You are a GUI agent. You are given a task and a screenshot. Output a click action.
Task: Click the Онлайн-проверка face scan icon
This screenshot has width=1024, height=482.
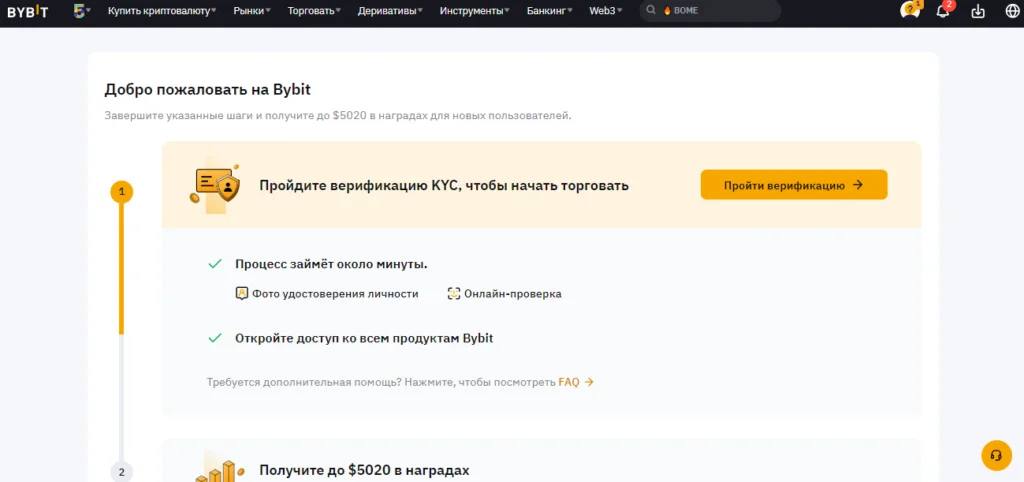[x=454, y=294]
